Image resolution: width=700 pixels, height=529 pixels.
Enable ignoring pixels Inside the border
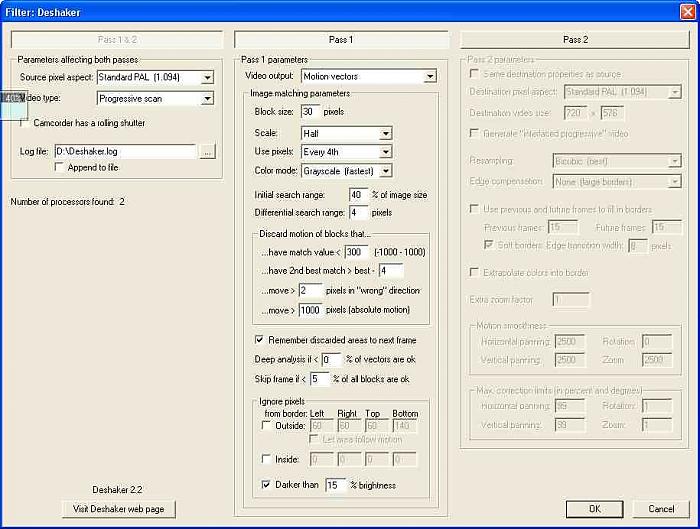point(265,459)
